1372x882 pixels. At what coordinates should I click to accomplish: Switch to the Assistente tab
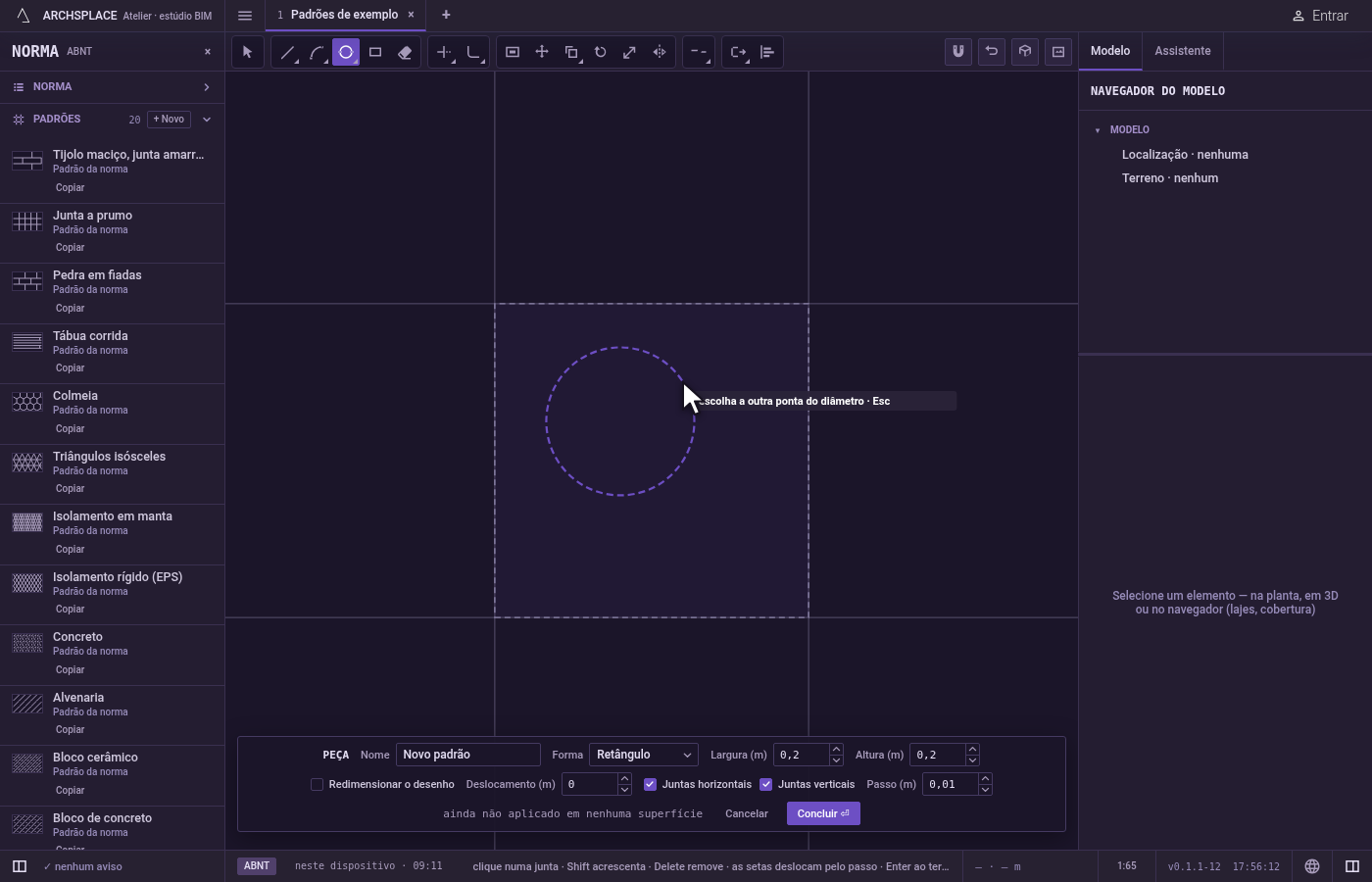pyautogui.click(x=1182, y=51)
